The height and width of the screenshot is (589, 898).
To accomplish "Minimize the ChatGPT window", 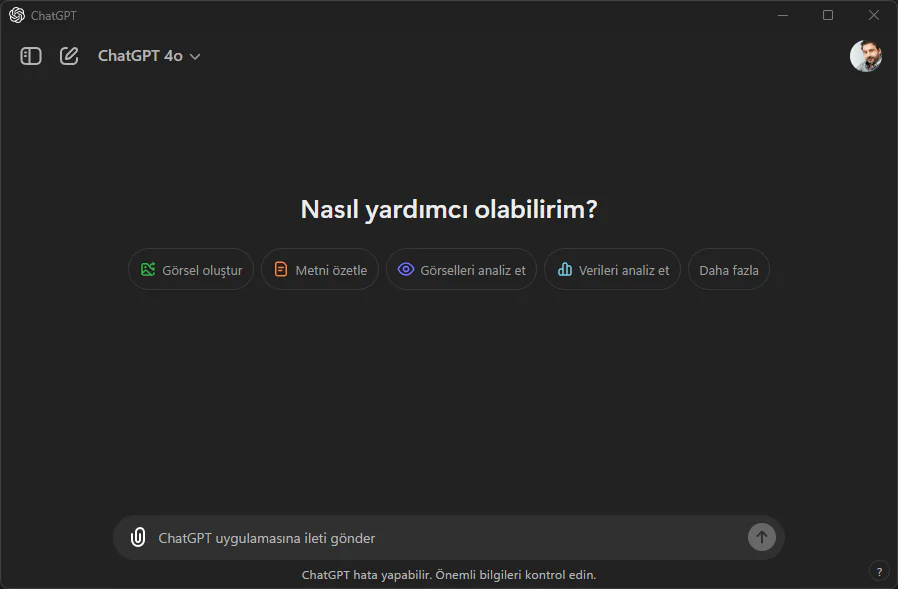I will [x=782, y=15].
